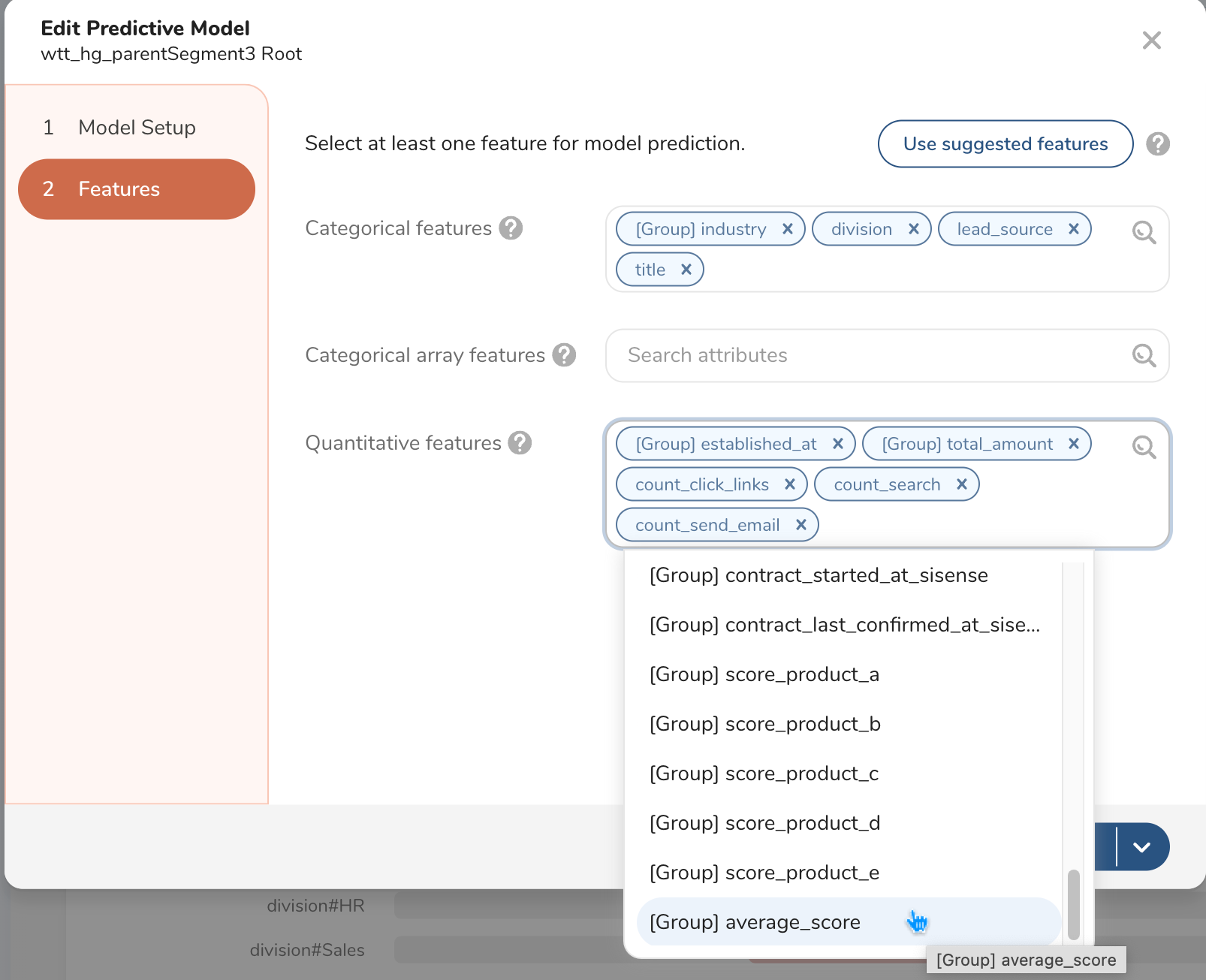Click Use suggested features button

click(1005, 143)
